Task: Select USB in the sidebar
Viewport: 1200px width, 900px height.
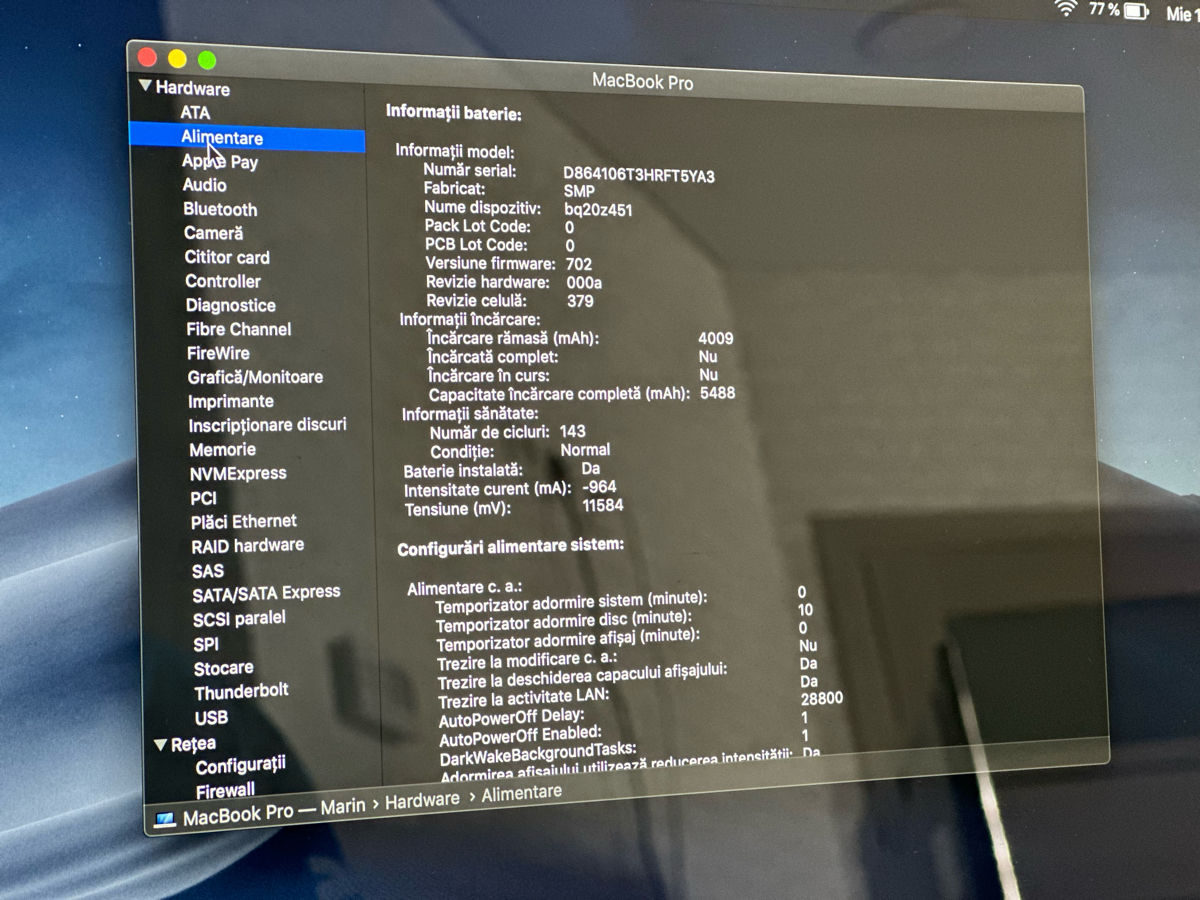Action: point(211,717)
